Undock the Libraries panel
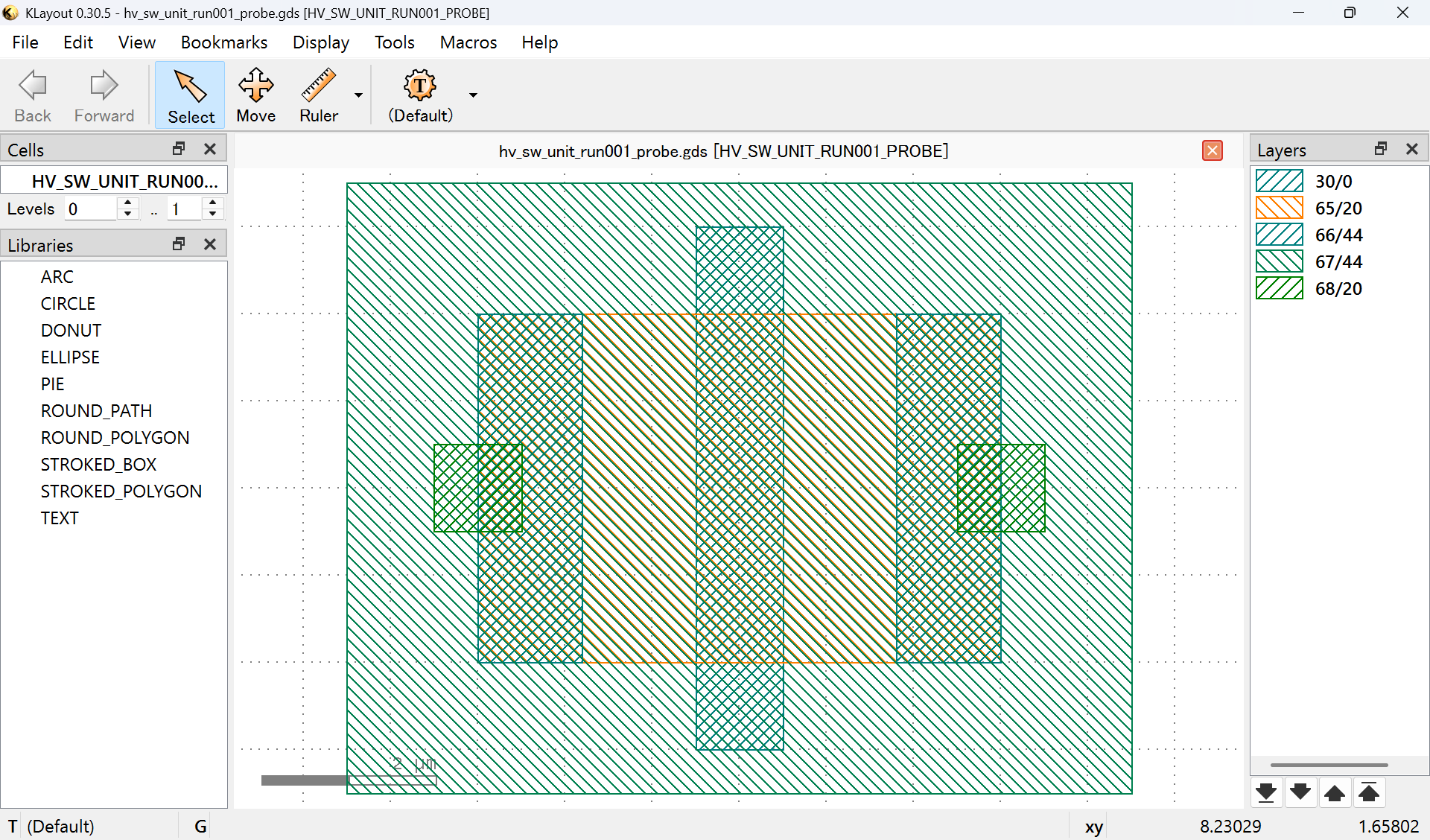 click(x=179, y=244)
